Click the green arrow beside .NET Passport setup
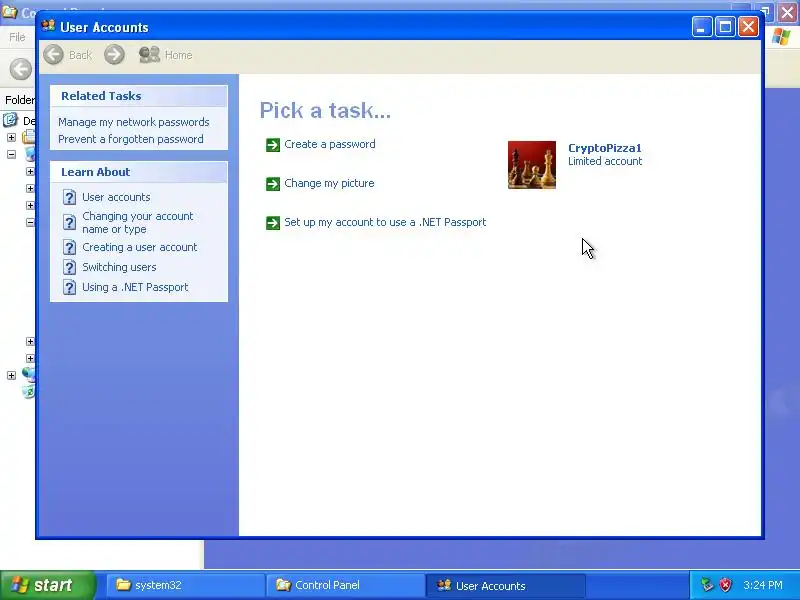The height and width of the screenshot is (600, 800). pos(273,223)
